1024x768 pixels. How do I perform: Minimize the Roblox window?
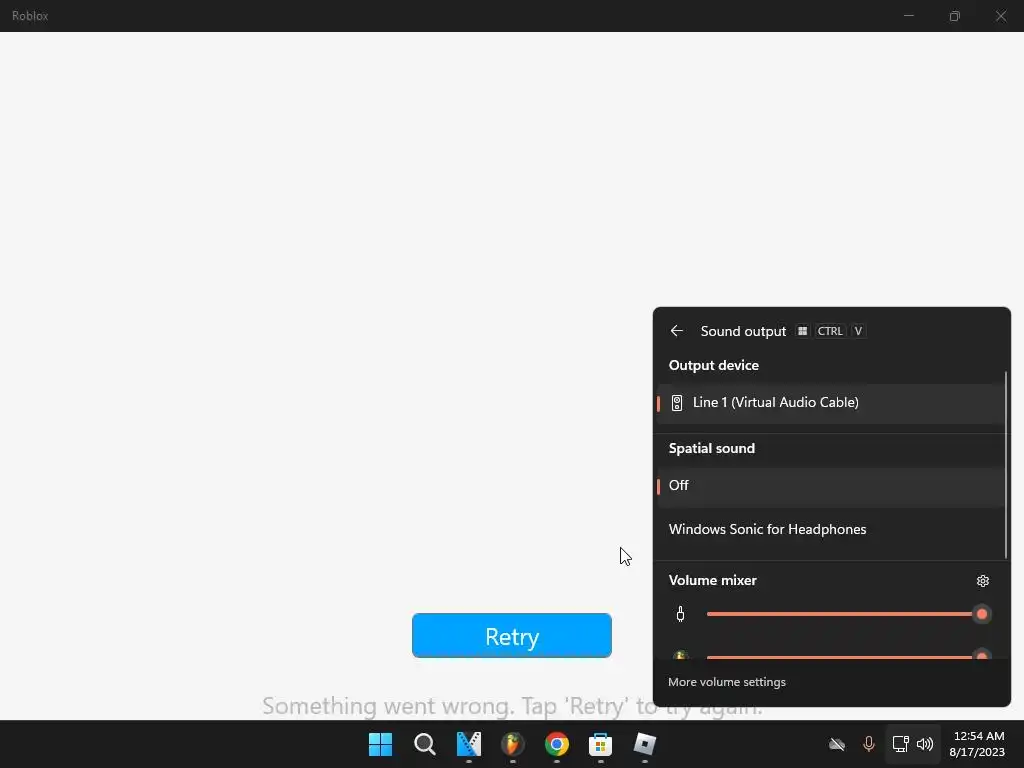click(x=908, y=16)
